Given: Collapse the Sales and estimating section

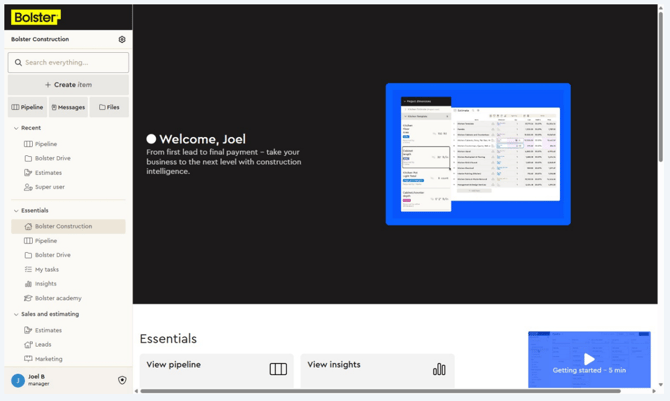Looking at the screenshot, I should [x=16, y=314].
